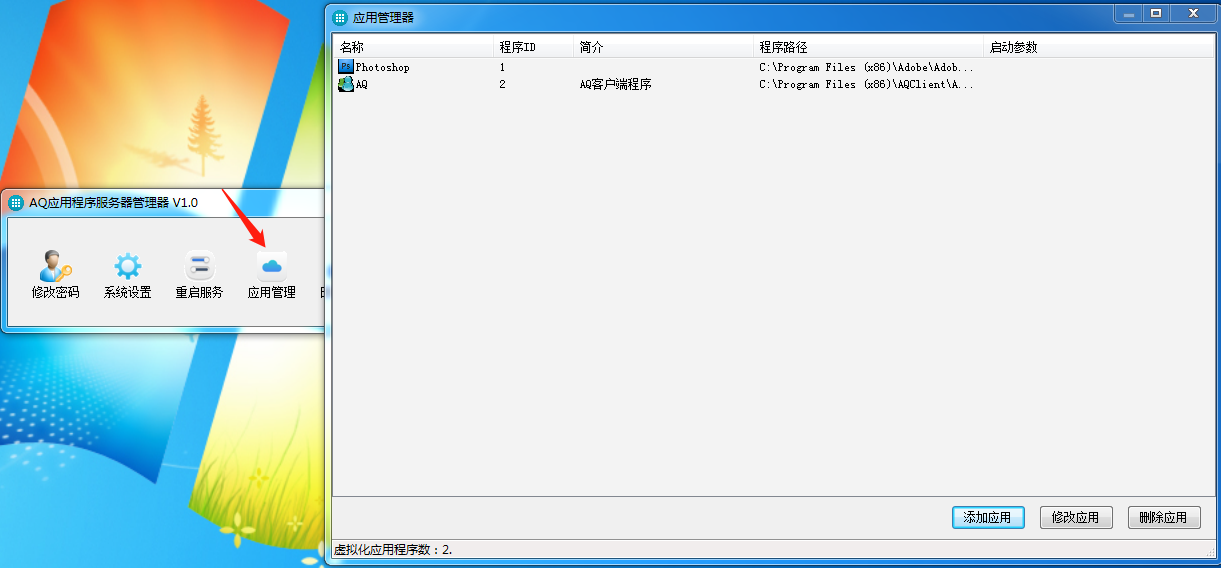The height and width of the screenshot is (568, 1221).
Task: Click the AQClient program path cell
Action: click(866, 85)
